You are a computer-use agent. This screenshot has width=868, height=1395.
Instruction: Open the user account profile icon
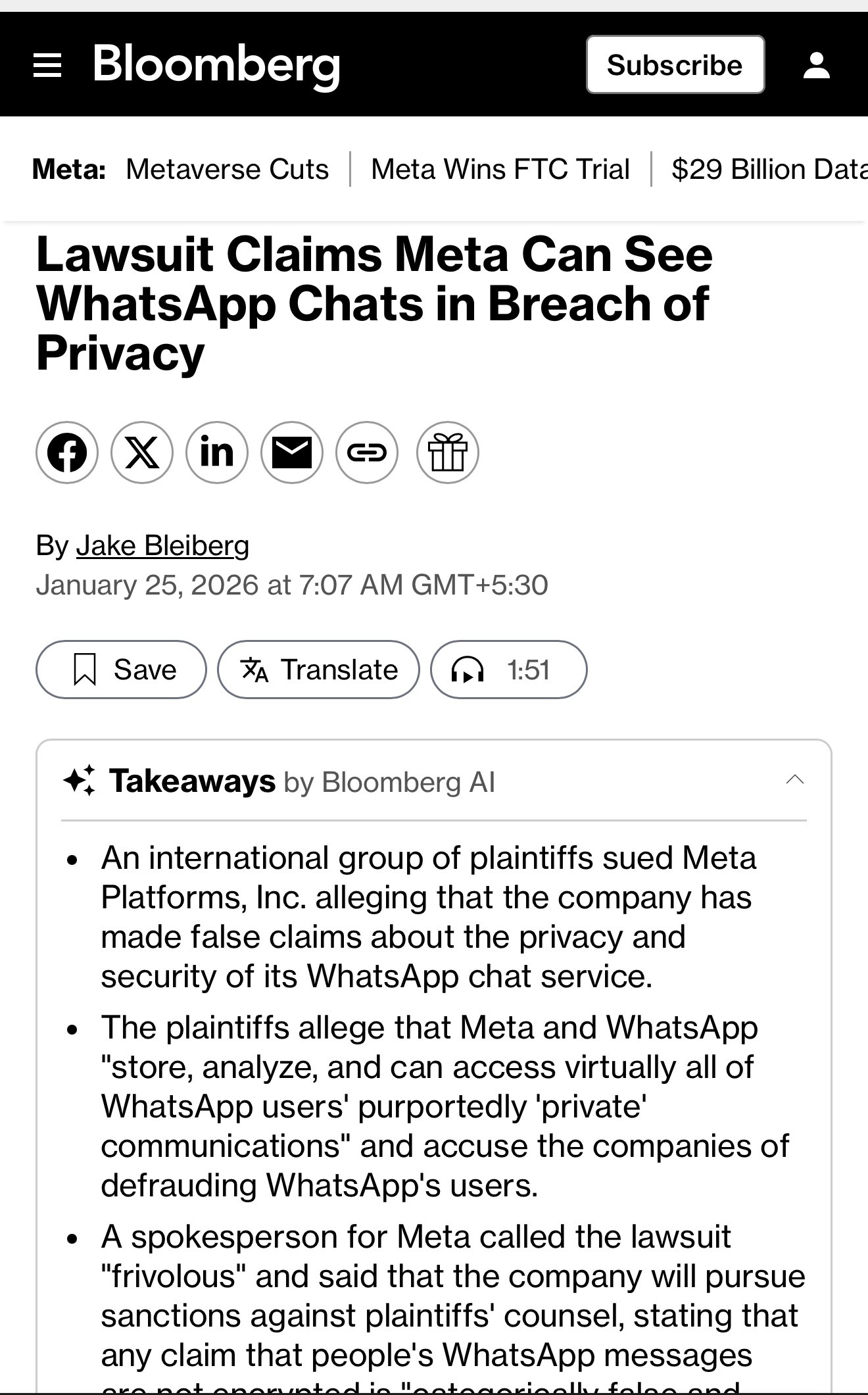816,65
